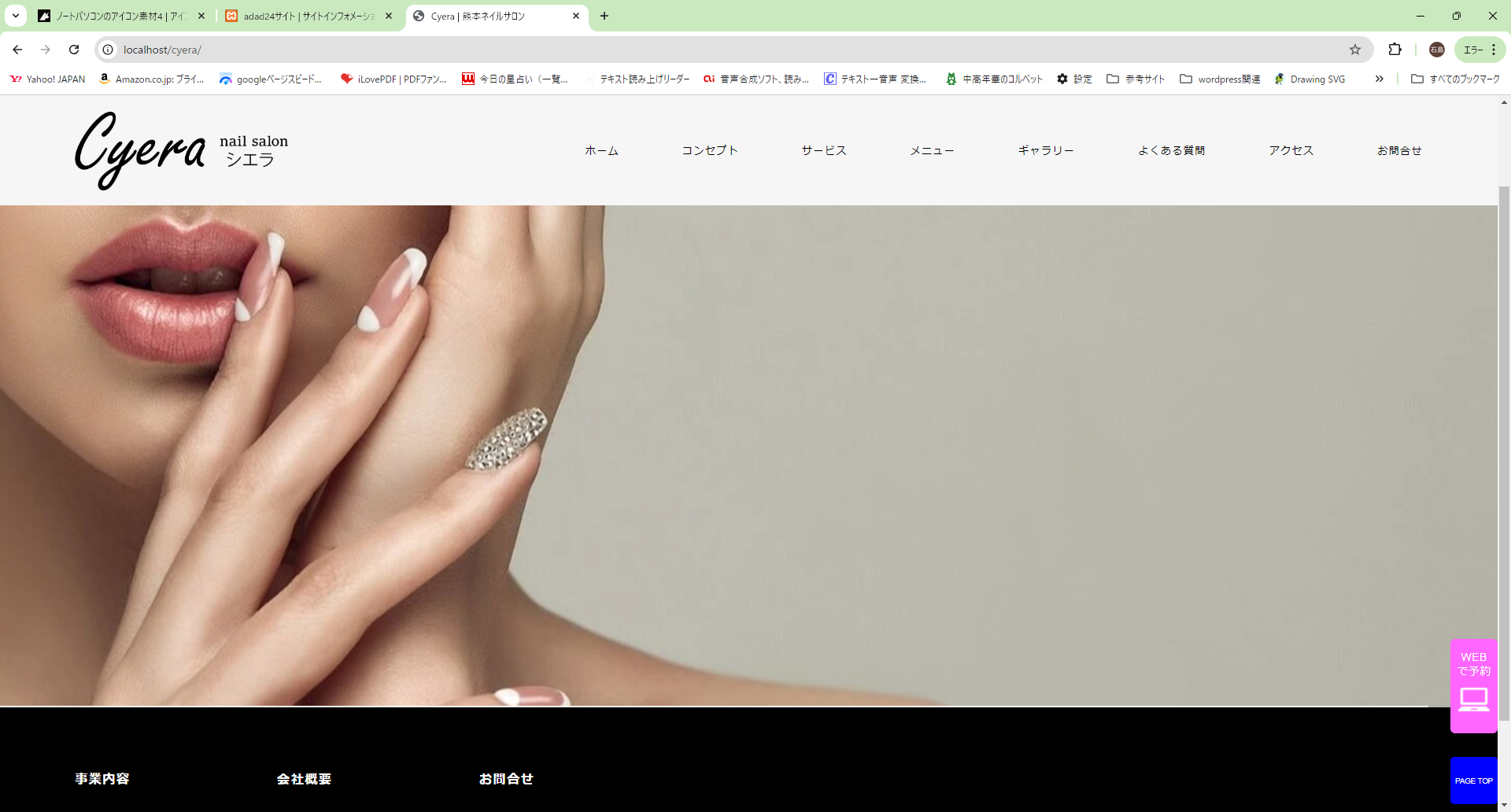Image resolution: width=1511 pixels, height=812 pixels.
Task: Open the Chrome profile avatar icon
Action: click(x=1436, y=50)
